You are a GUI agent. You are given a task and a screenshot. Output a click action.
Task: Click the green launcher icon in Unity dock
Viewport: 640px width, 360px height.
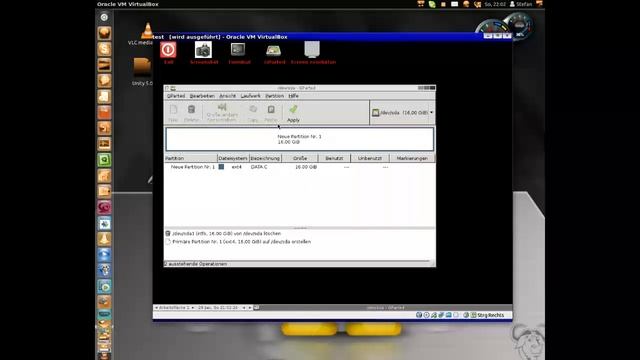pos(104,160)
